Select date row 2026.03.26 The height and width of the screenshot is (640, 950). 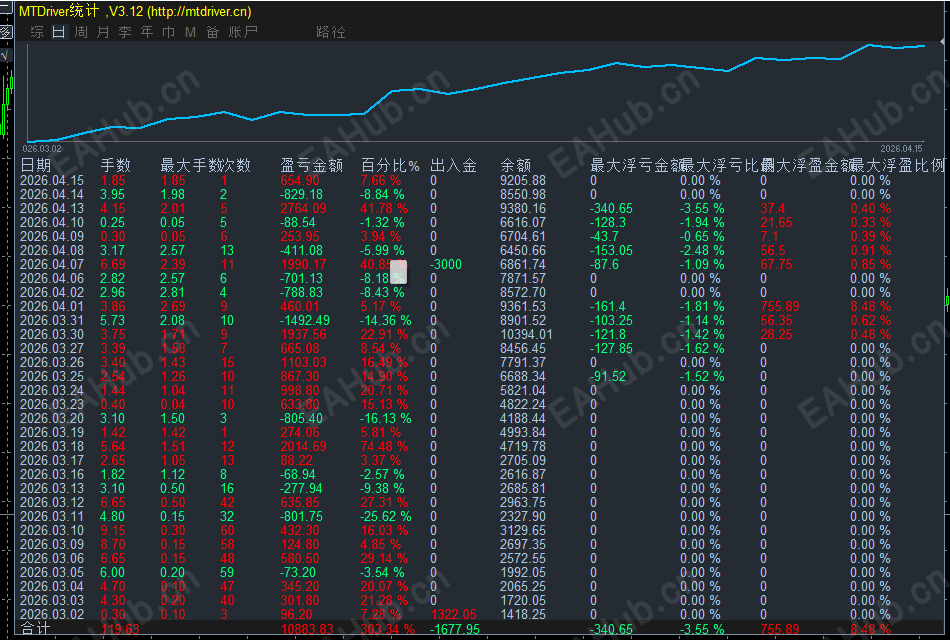[x=51, y=362]
